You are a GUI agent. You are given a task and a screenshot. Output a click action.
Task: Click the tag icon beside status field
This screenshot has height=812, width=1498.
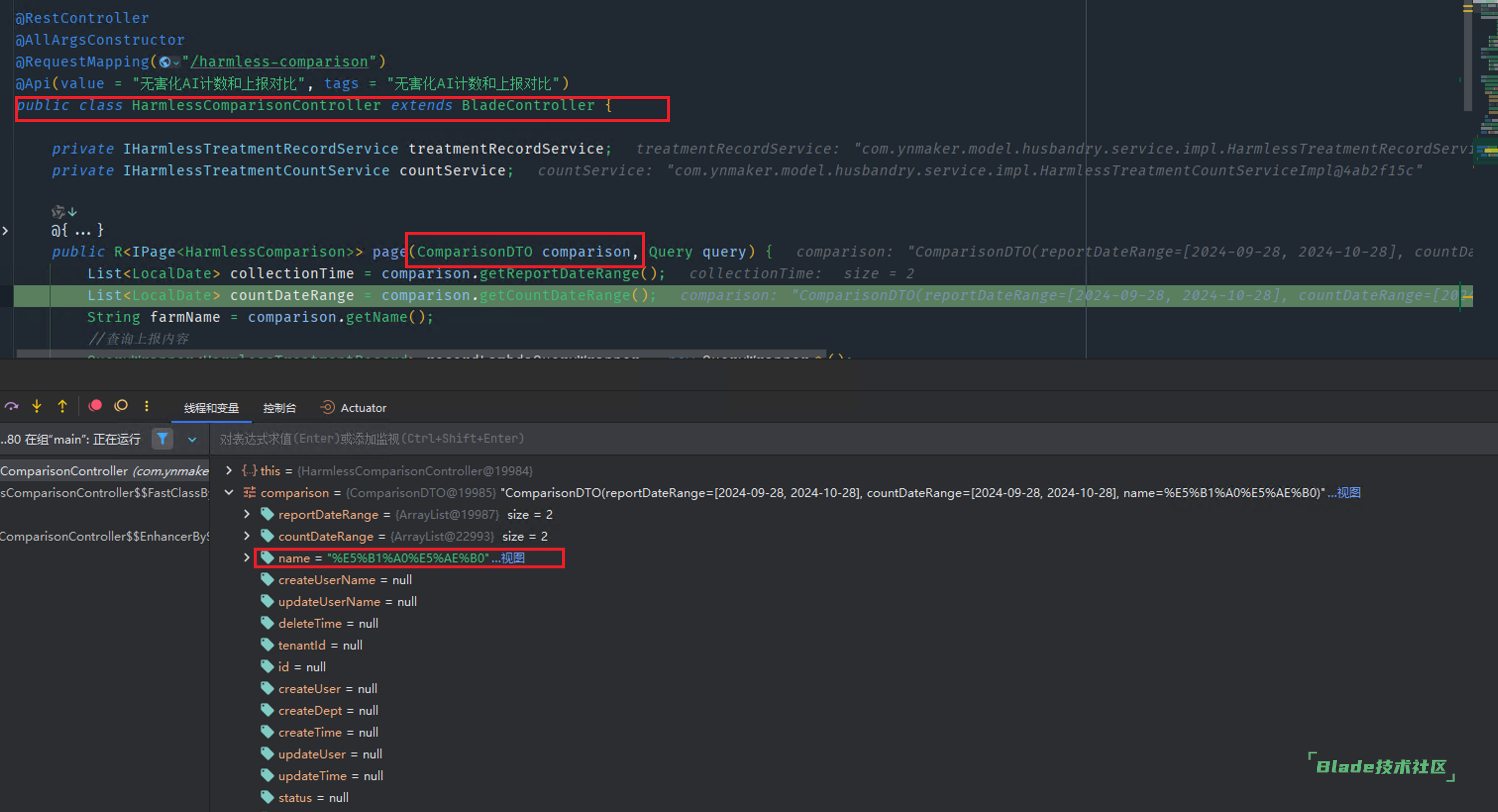267,797
